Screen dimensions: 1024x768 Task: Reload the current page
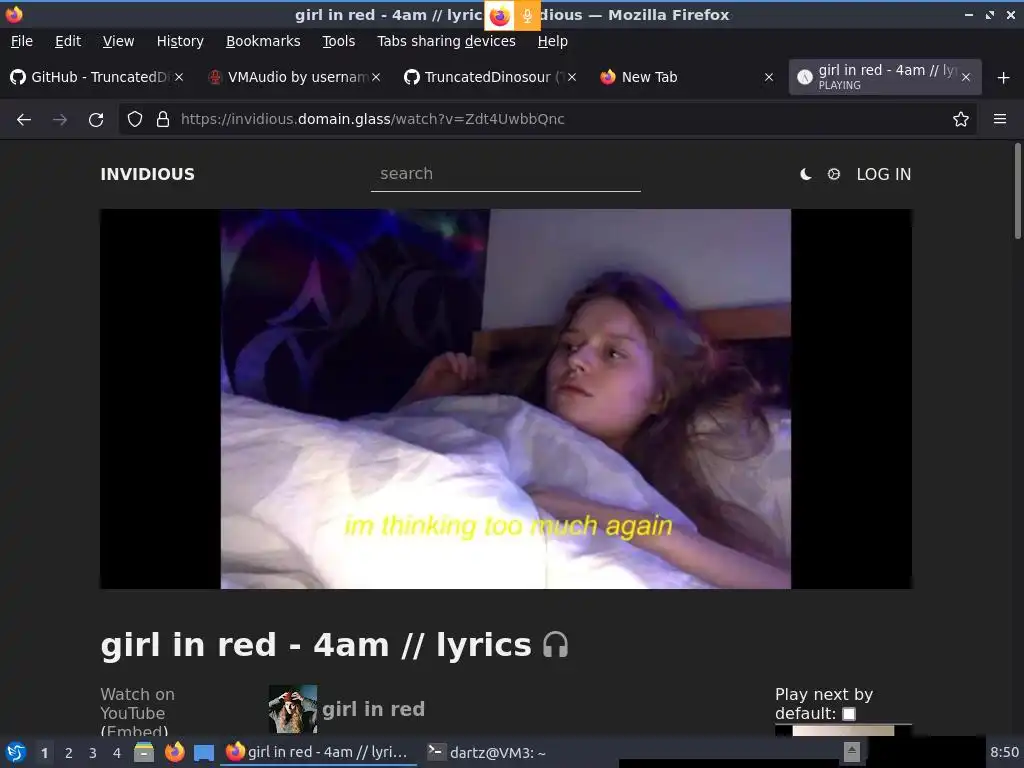point(96,120)
